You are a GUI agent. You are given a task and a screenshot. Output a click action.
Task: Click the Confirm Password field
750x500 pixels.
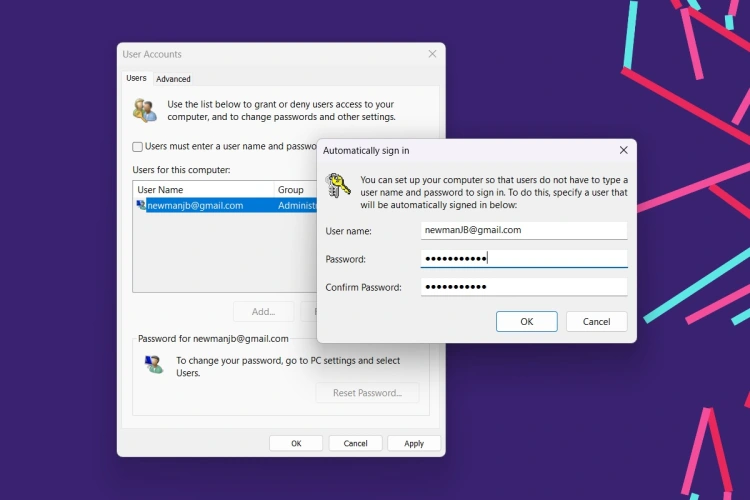pos(524,287)
